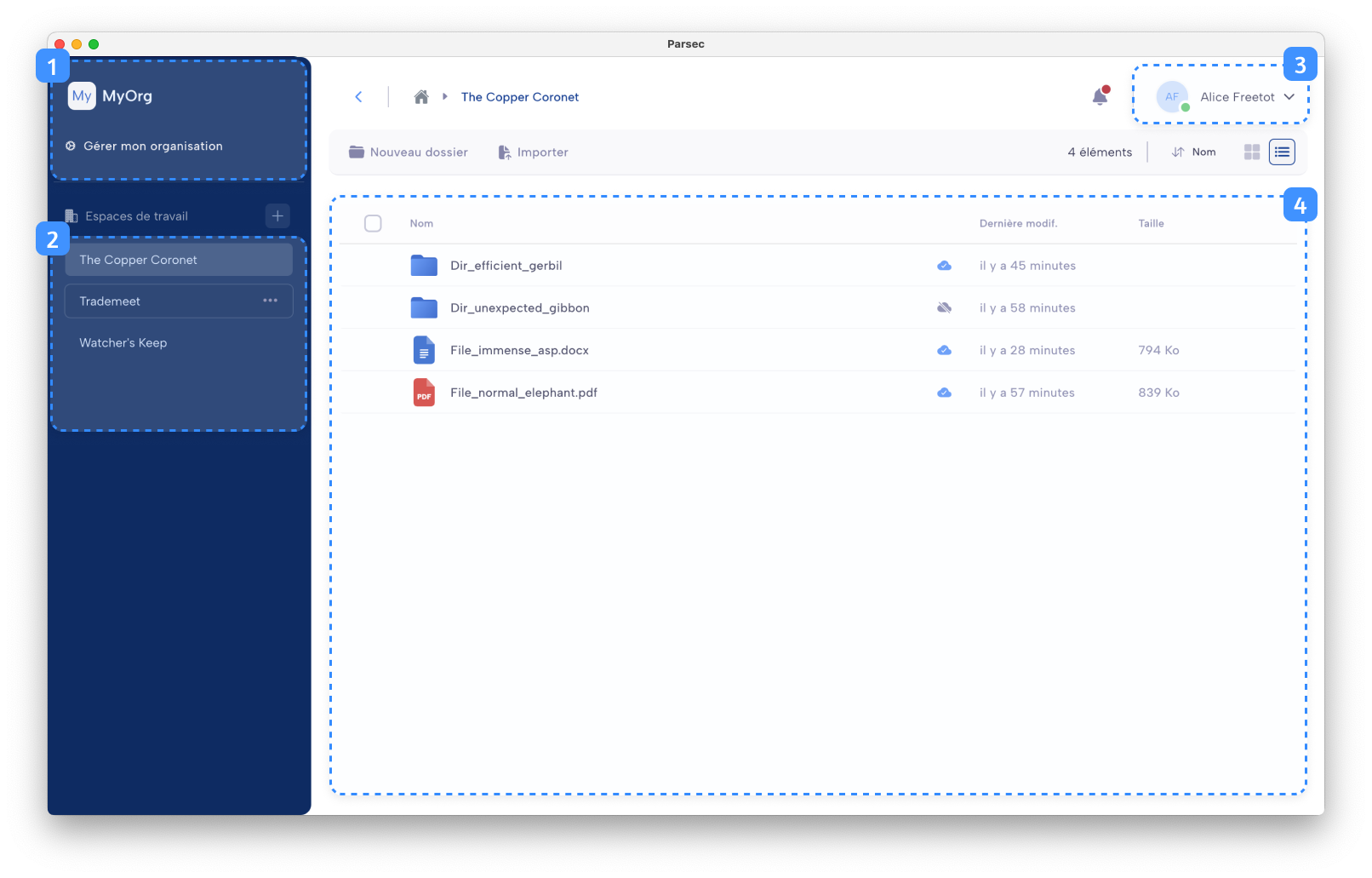The width and height of the screenshot is (1372, 878).
Task: Select Watcher's Keep workspace
Action: pos(179,343)
